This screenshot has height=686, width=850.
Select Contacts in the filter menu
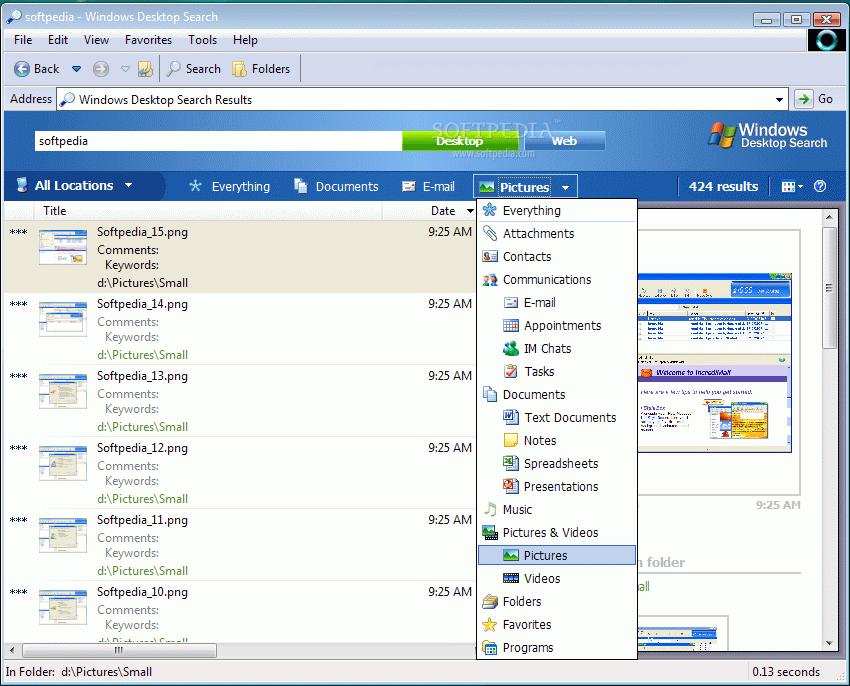(x=557, y=257)
